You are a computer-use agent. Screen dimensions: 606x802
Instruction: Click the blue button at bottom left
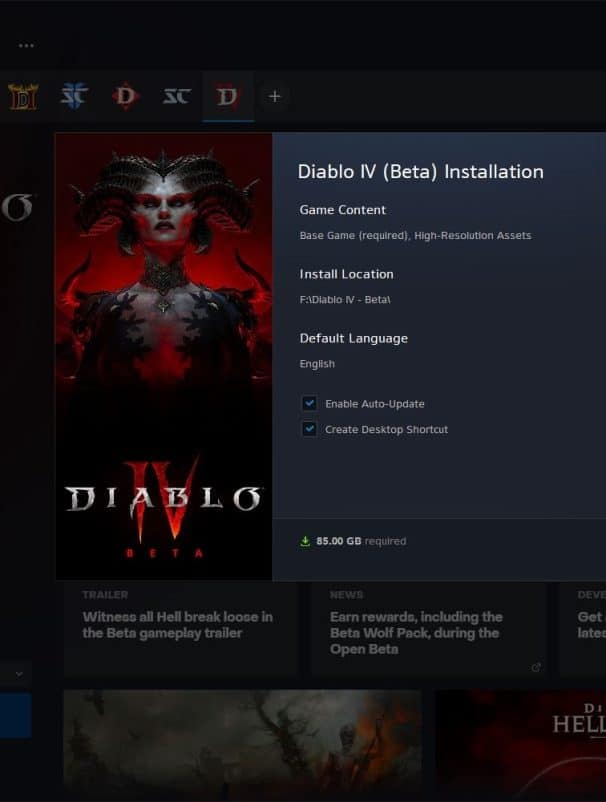[x=16, y=716]
